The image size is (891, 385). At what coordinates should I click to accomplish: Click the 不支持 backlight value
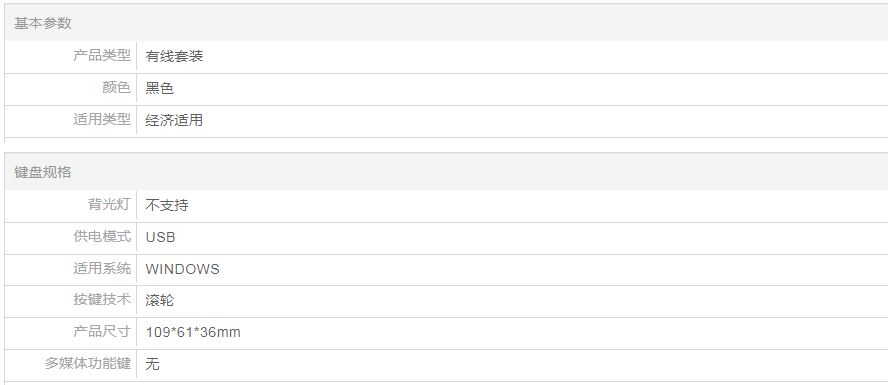click(x=167, y=205)
